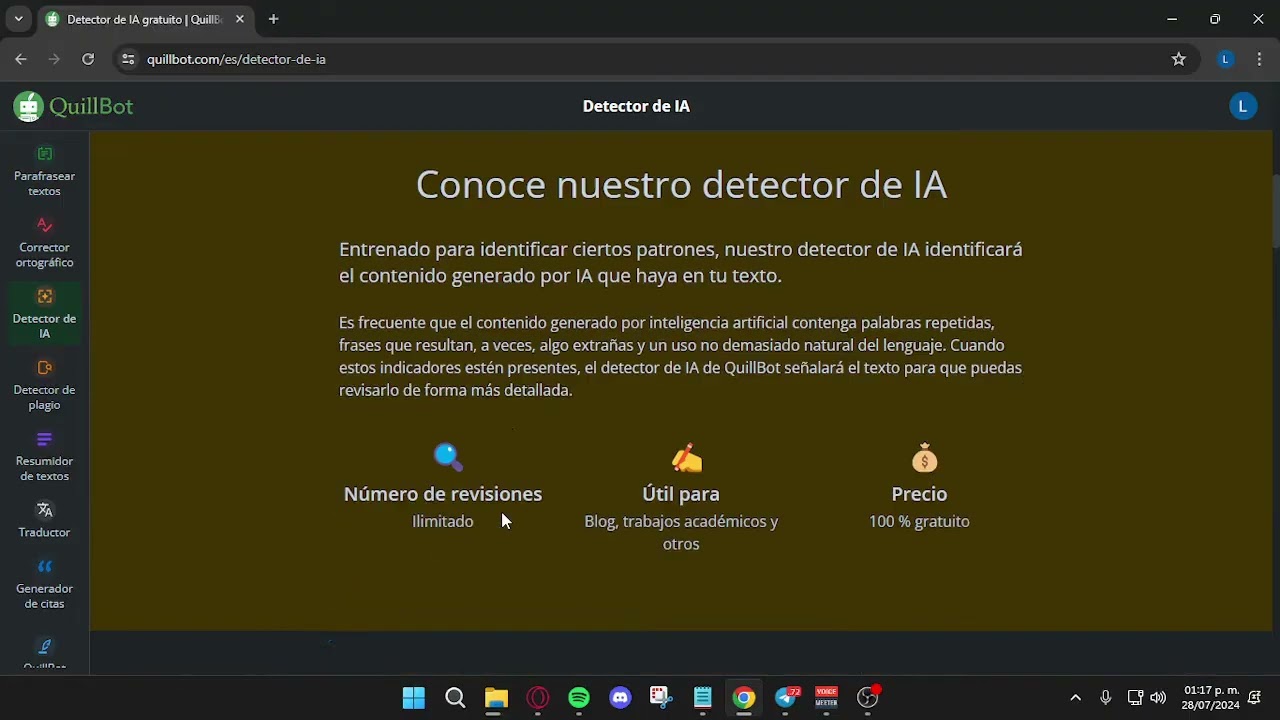The image size is (1280, 720).
Task: Switch to Detector de IA gratuito tab
Action: coord(145,19)
